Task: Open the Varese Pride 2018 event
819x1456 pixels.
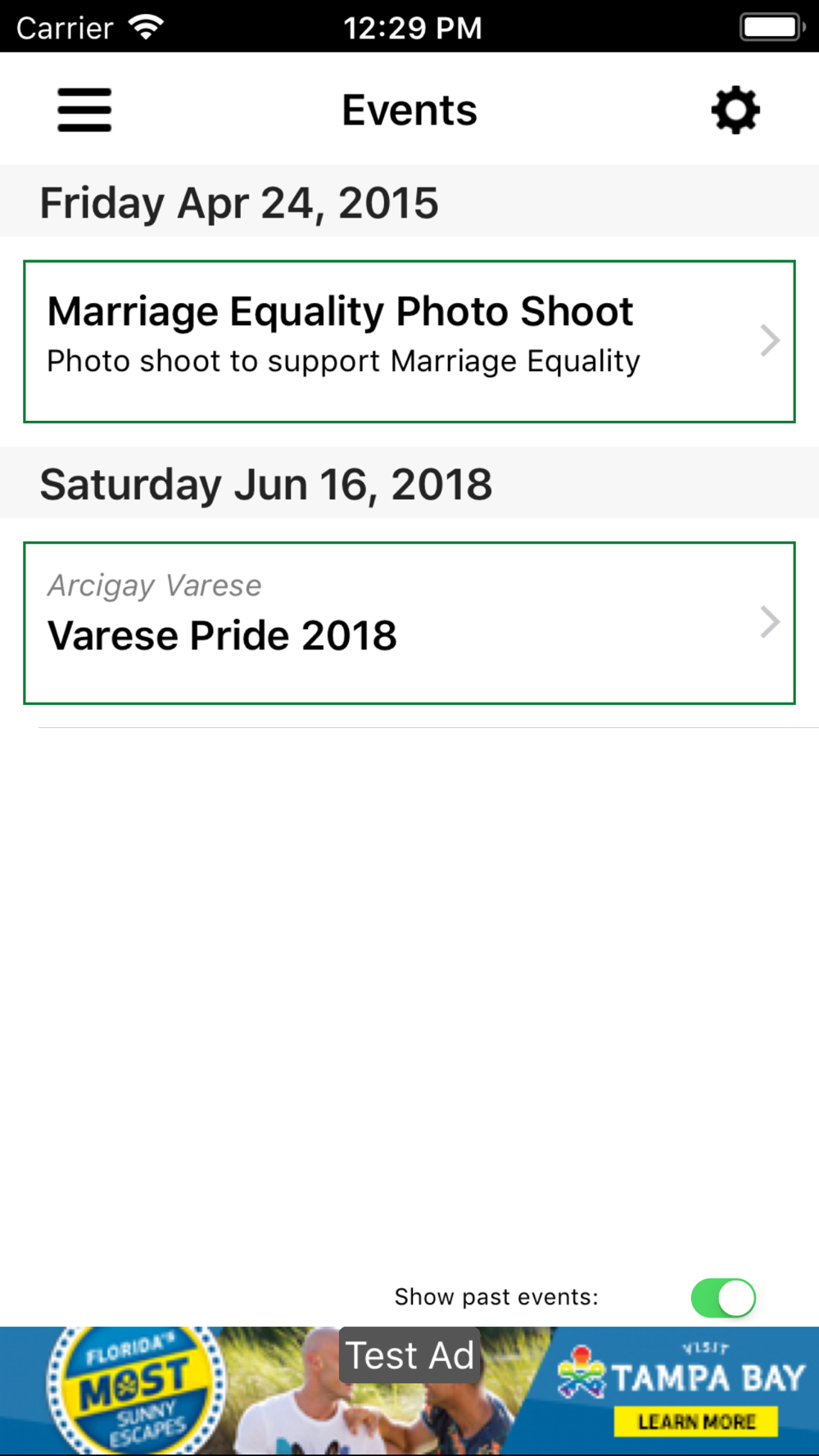Action: pos(409,623)
